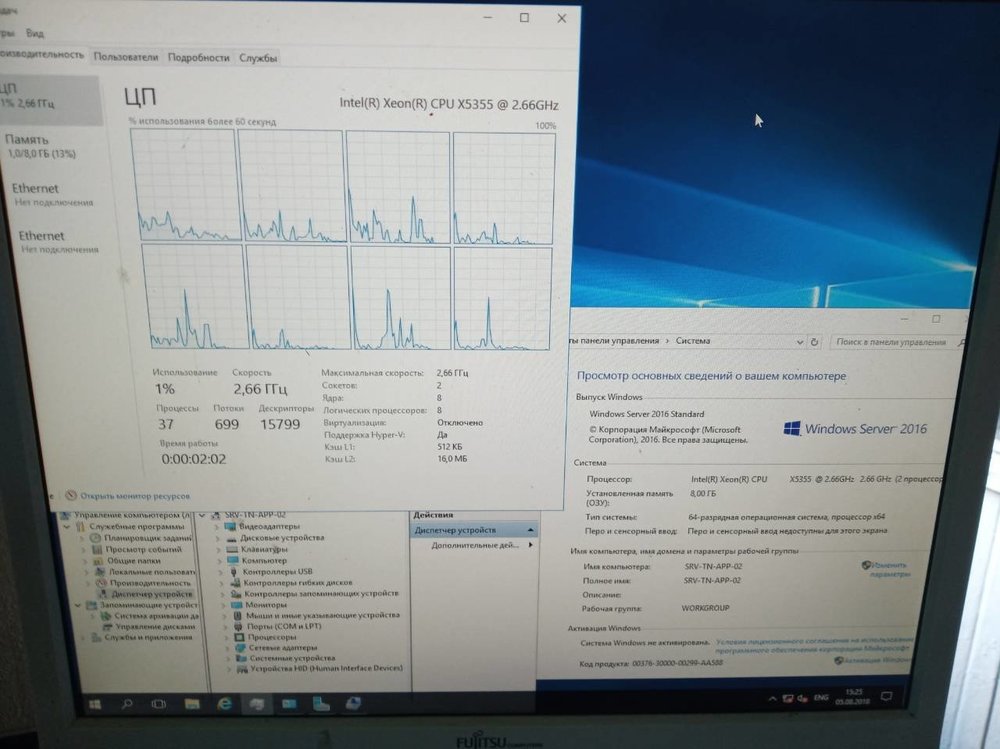Open address history dropdown in Control Panel
Screen dimensions: 1000x749
pos(799,342)
